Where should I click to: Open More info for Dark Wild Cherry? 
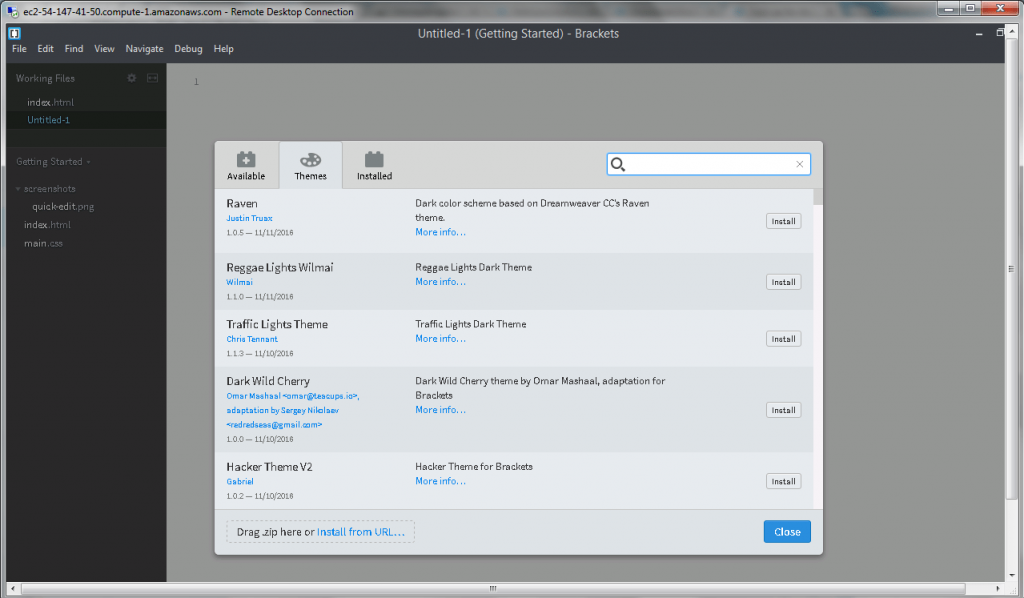[x=439, y=409]
